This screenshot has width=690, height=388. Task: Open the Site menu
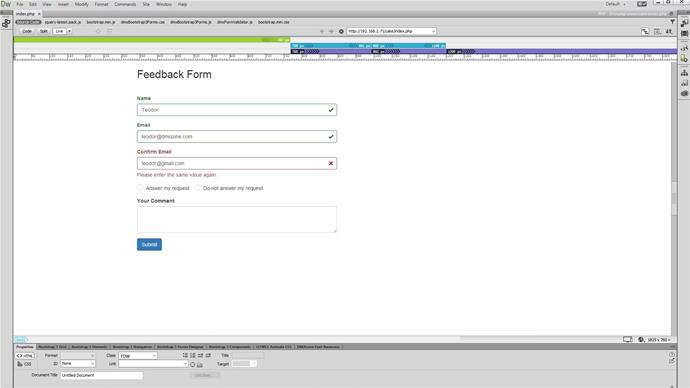(146, 4)
